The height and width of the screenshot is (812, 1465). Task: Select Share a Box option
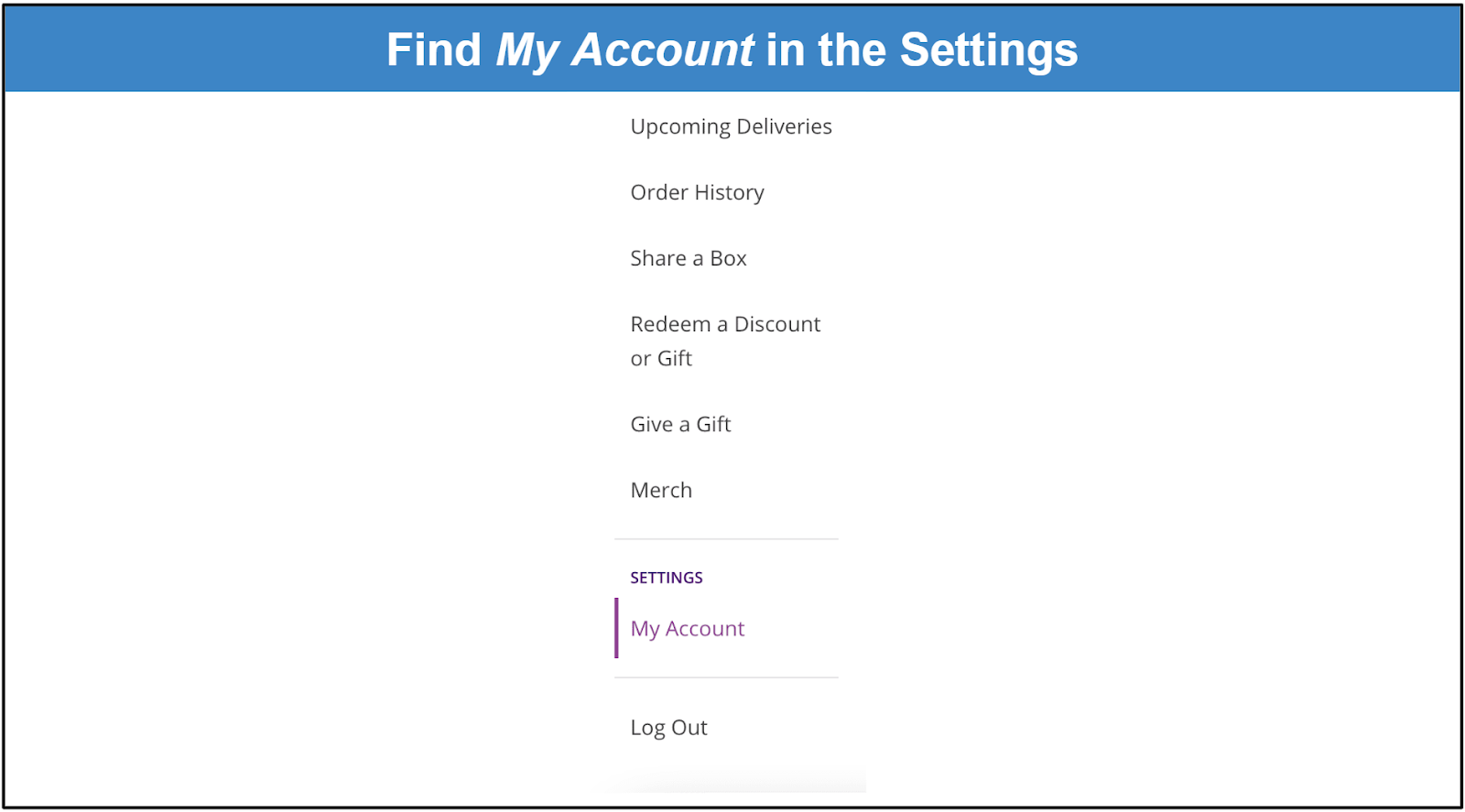coord(689,258)
